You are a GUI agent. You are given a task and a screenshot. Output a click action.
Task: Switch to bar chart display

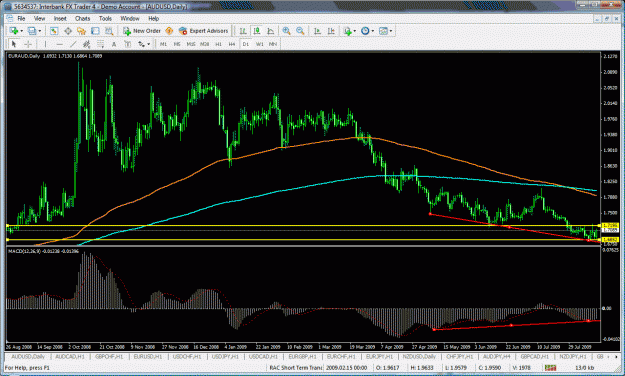[243, 31]
